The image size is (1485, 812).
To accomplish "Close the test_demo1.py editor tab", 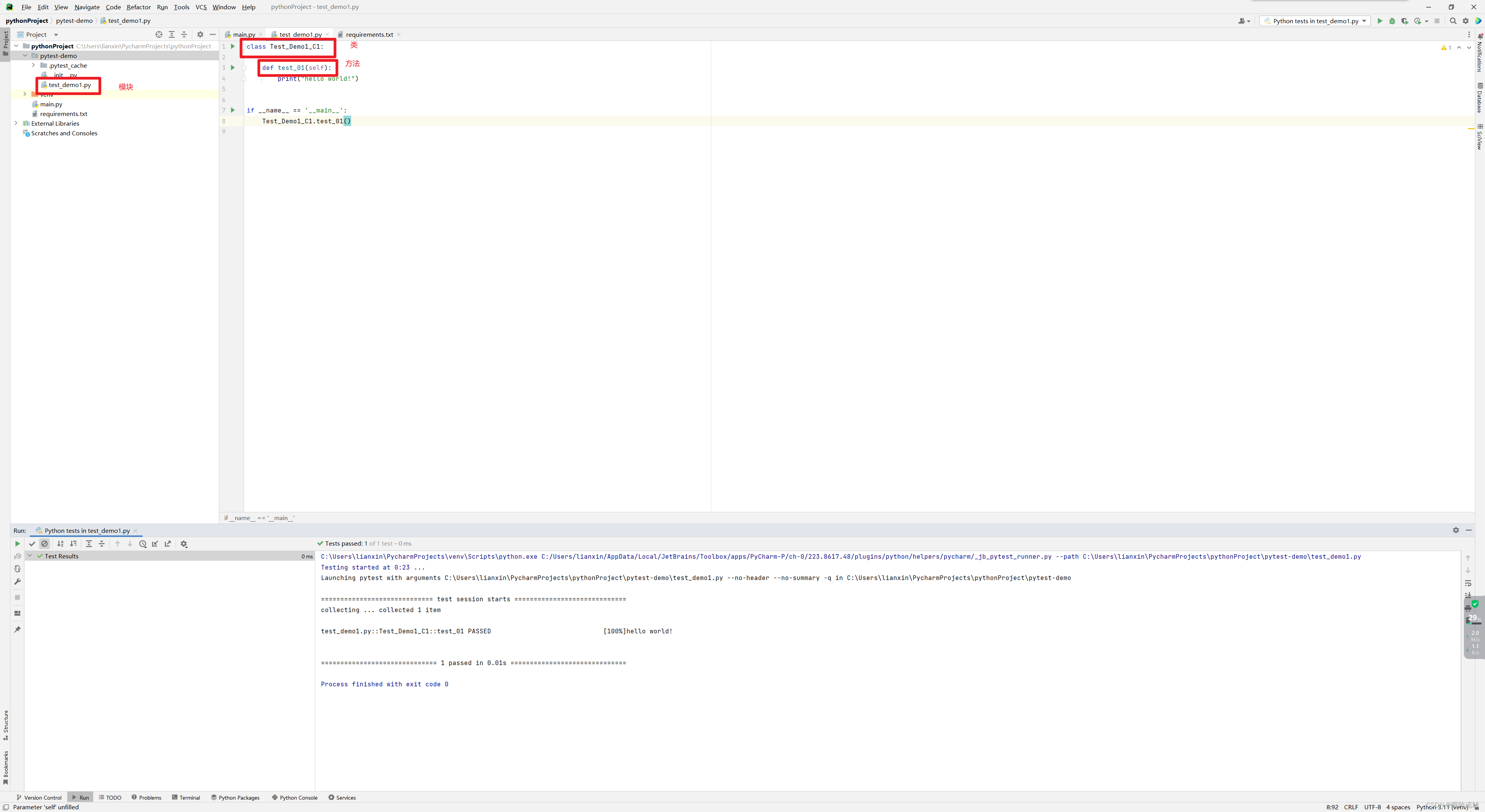I will 328,34.
